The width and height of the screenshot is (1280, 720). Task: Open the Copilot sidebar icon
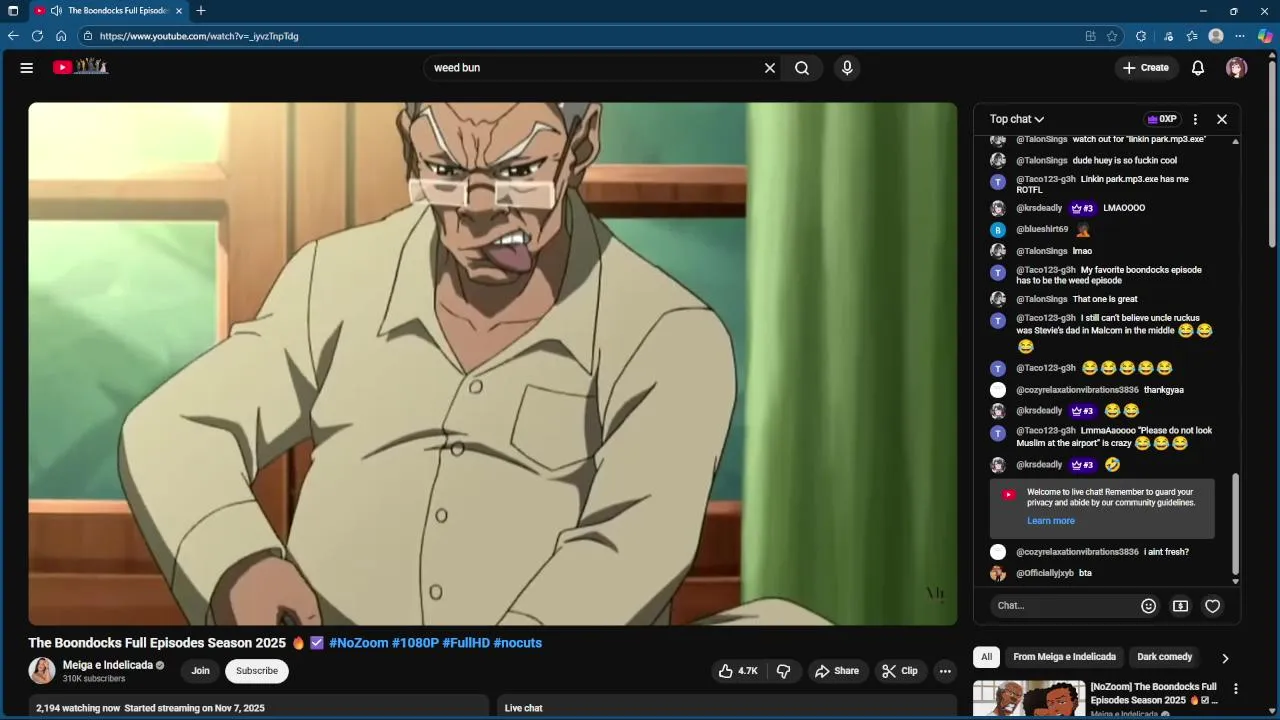1265,36
